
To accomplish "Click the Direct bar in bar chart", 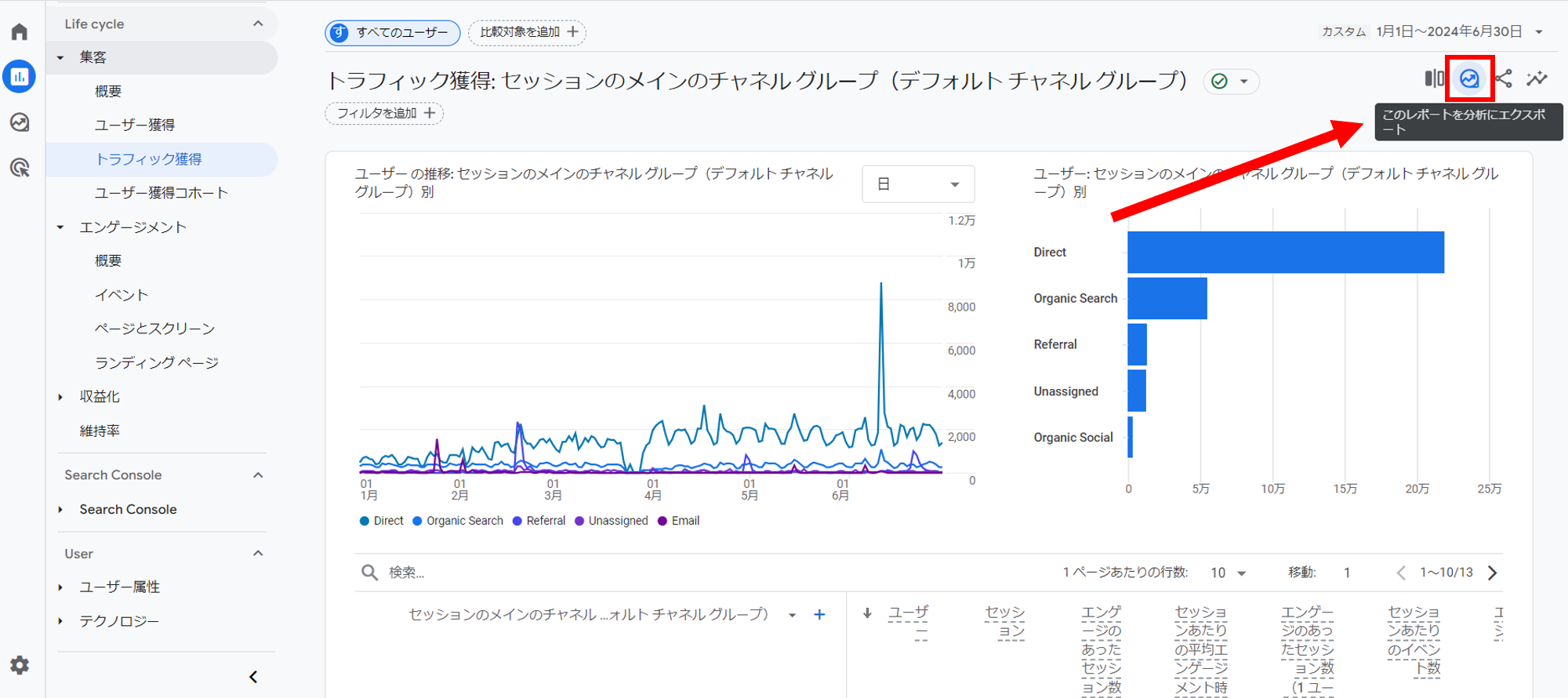I will (1285, 253).
